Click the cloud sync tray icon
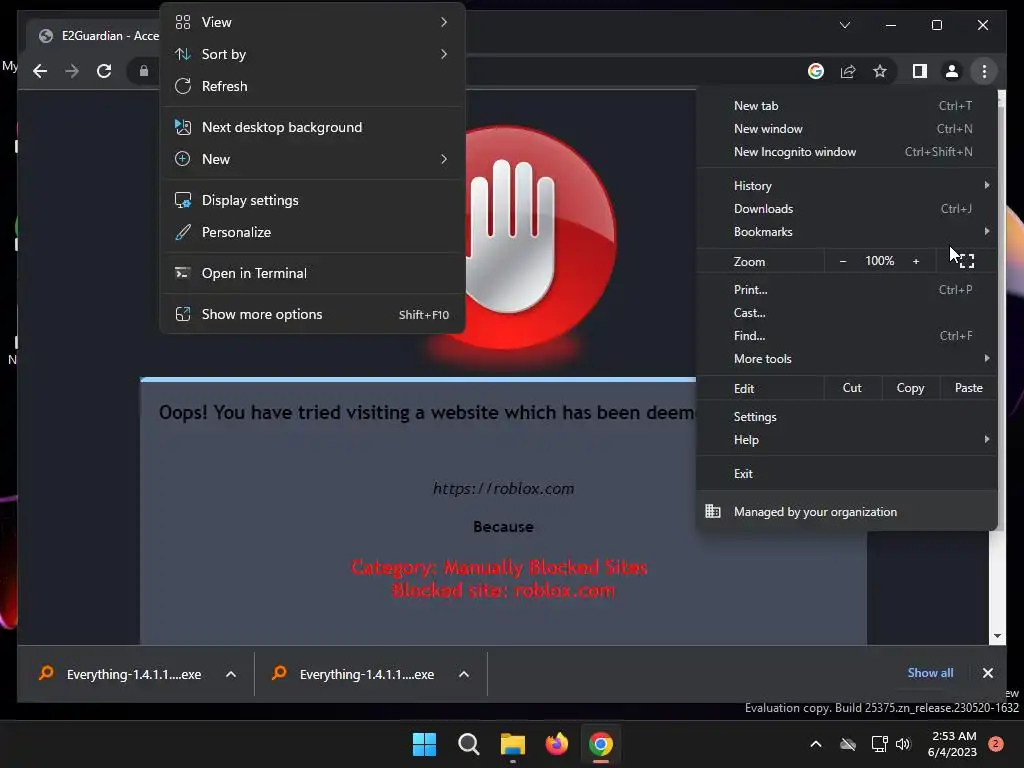The width and height of the screenshot is (1024, 768). point(848,744)
